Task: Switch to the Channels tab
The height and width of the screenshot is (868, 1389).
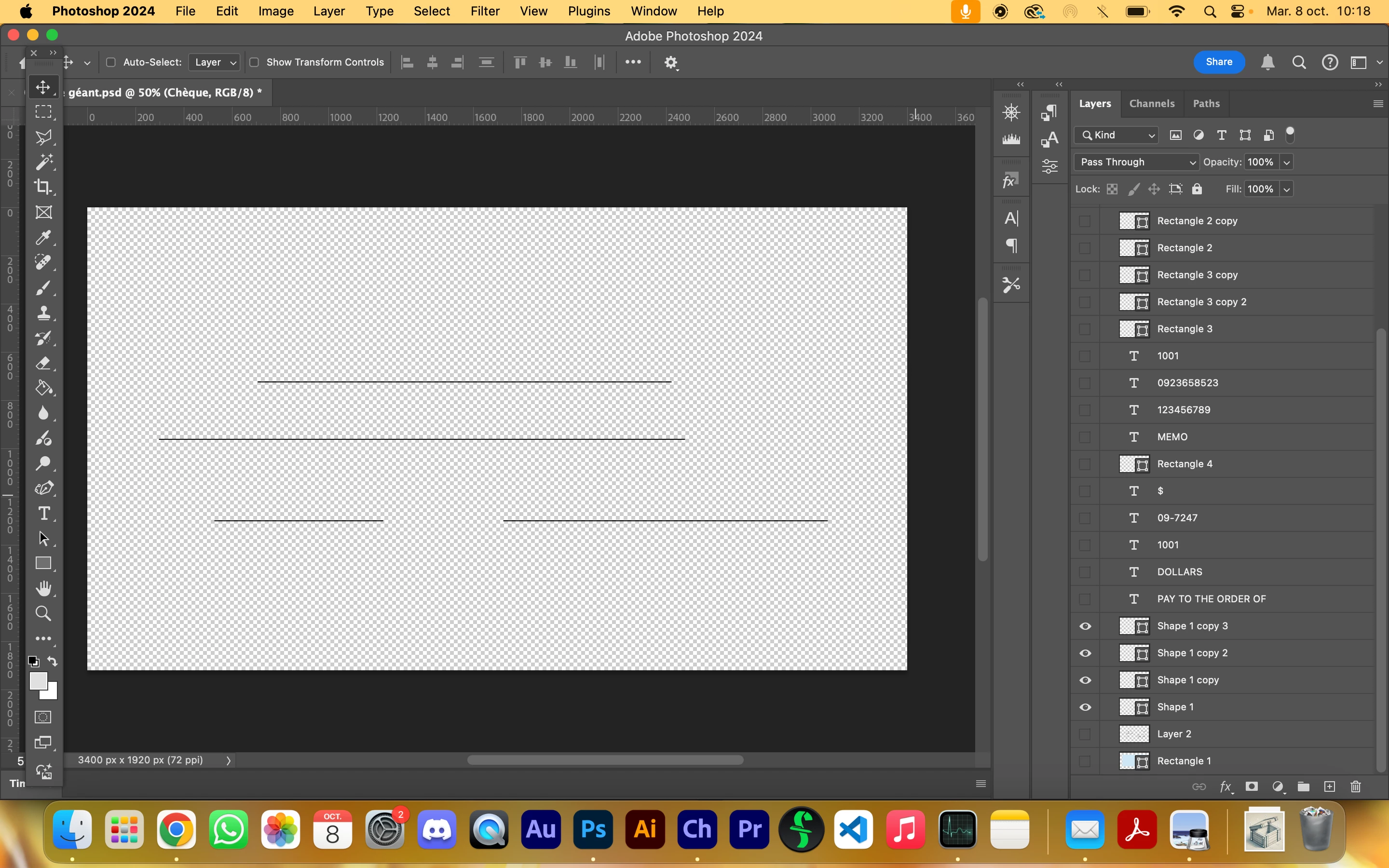Action: [1151, 103]
